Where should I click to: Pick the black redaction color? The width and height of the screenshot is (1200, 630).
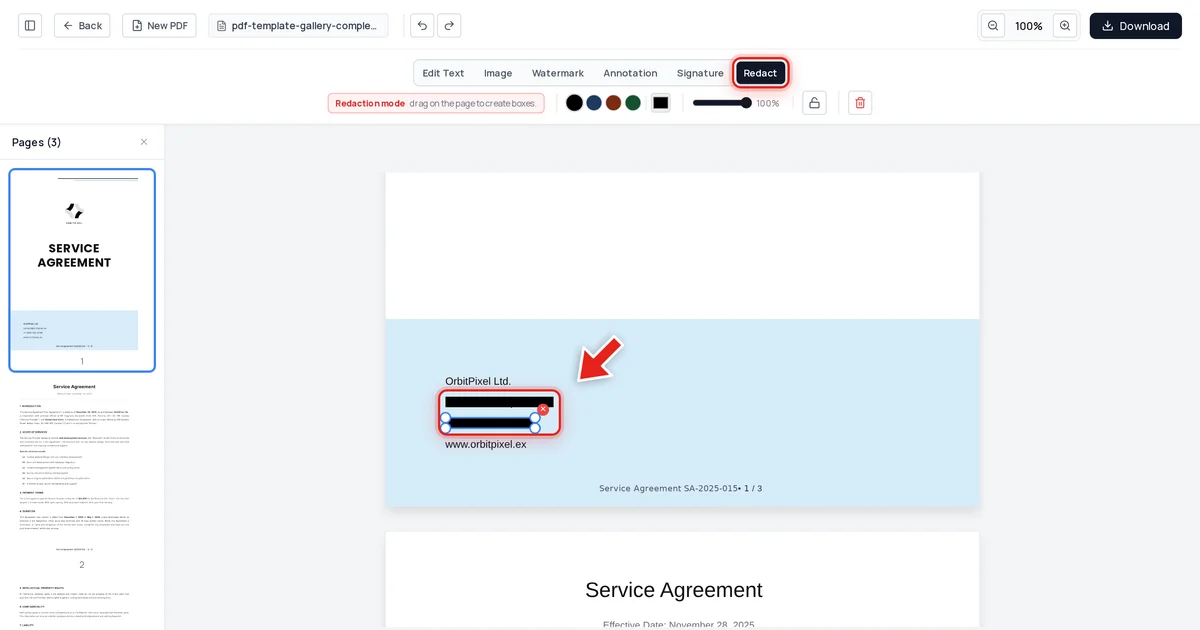tap(574, 103)
